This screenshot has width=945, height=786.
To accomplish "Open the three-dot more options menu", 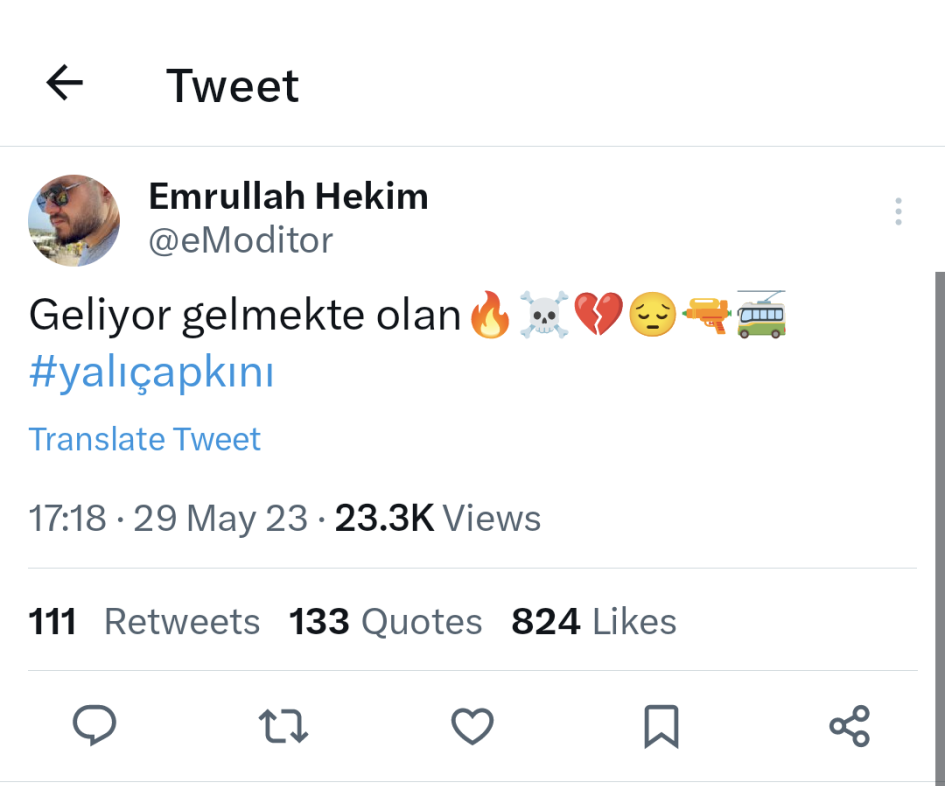I will pyautogui.click(x=898, y=212).
